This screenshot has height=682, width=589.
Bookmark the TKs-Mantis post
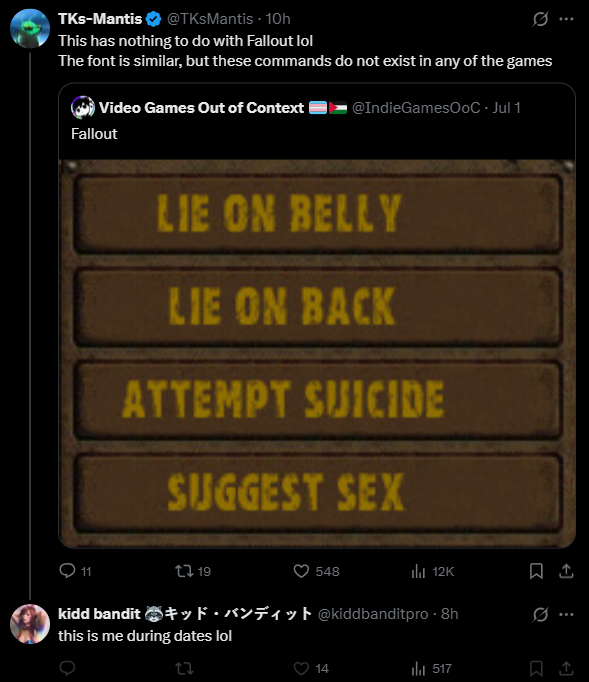coord(536,571)
